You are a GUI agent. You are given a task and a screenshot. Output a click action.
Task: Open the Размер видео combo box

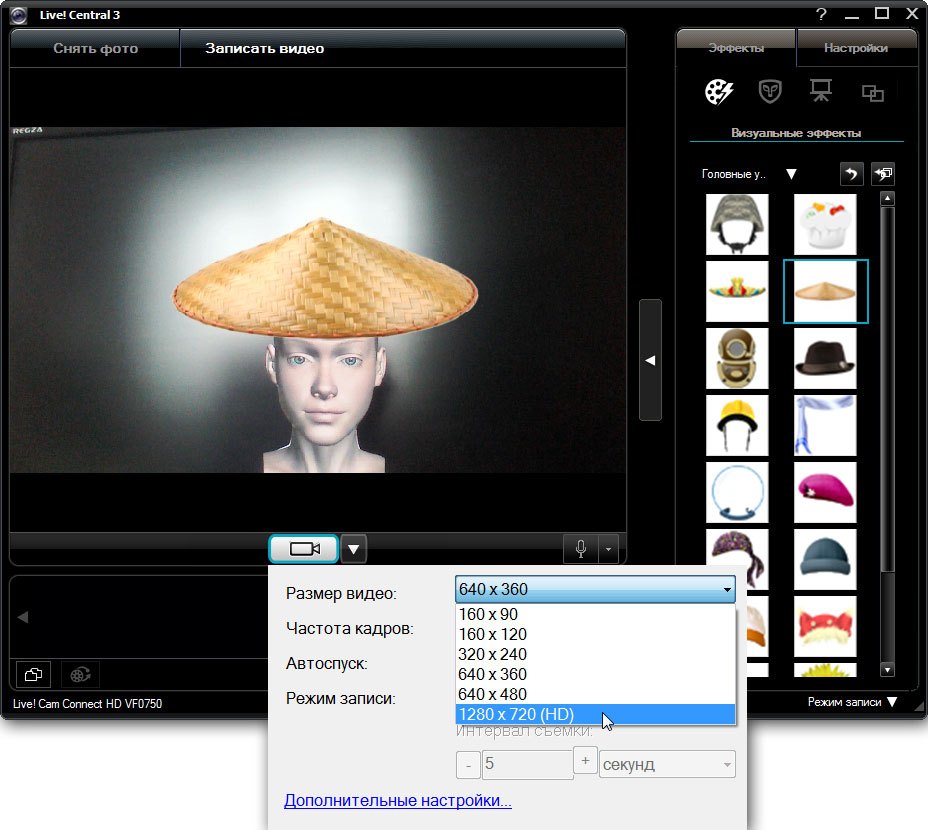595,589
